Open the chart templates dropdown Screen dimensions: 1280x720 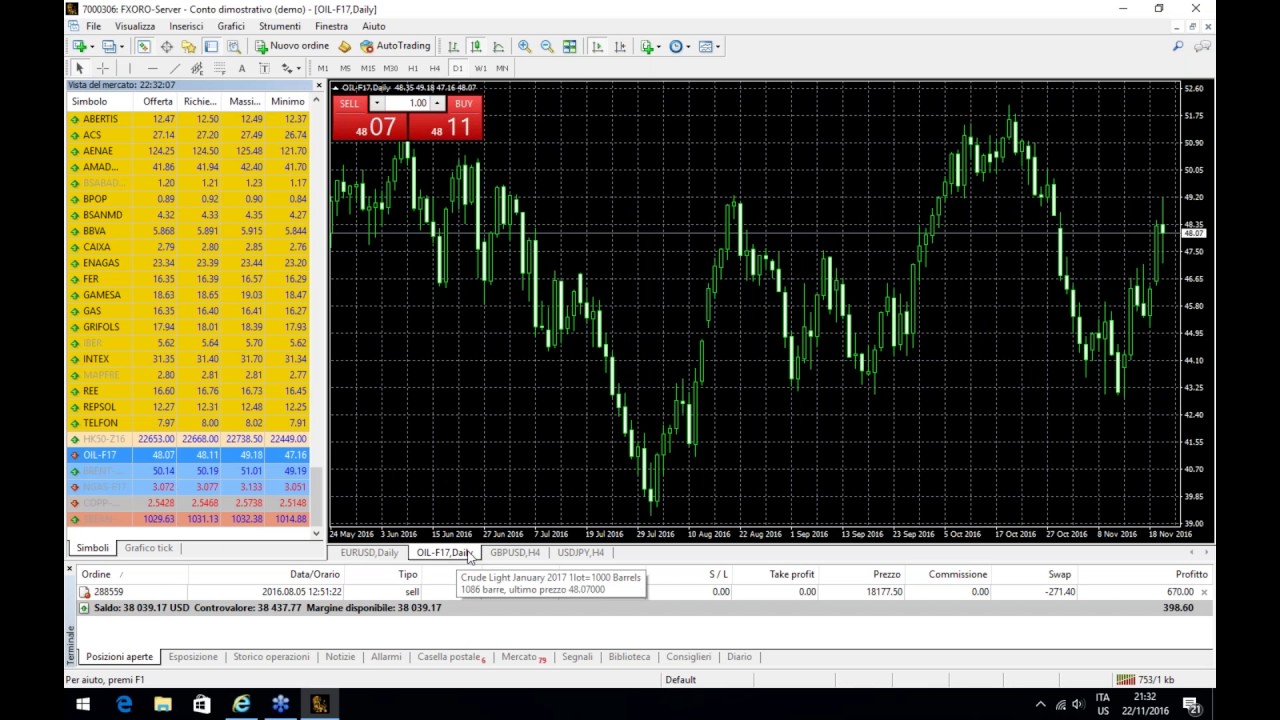click(x=709, y=46)
